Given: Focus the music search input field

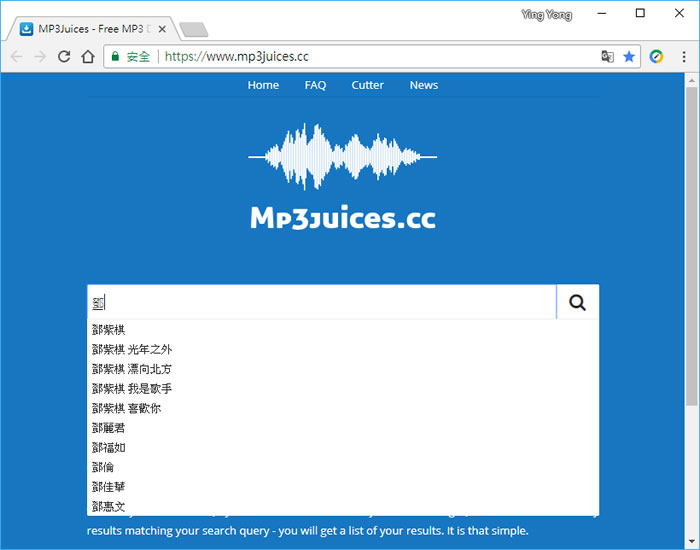Looking at the screenshot, I should [322, 302].
